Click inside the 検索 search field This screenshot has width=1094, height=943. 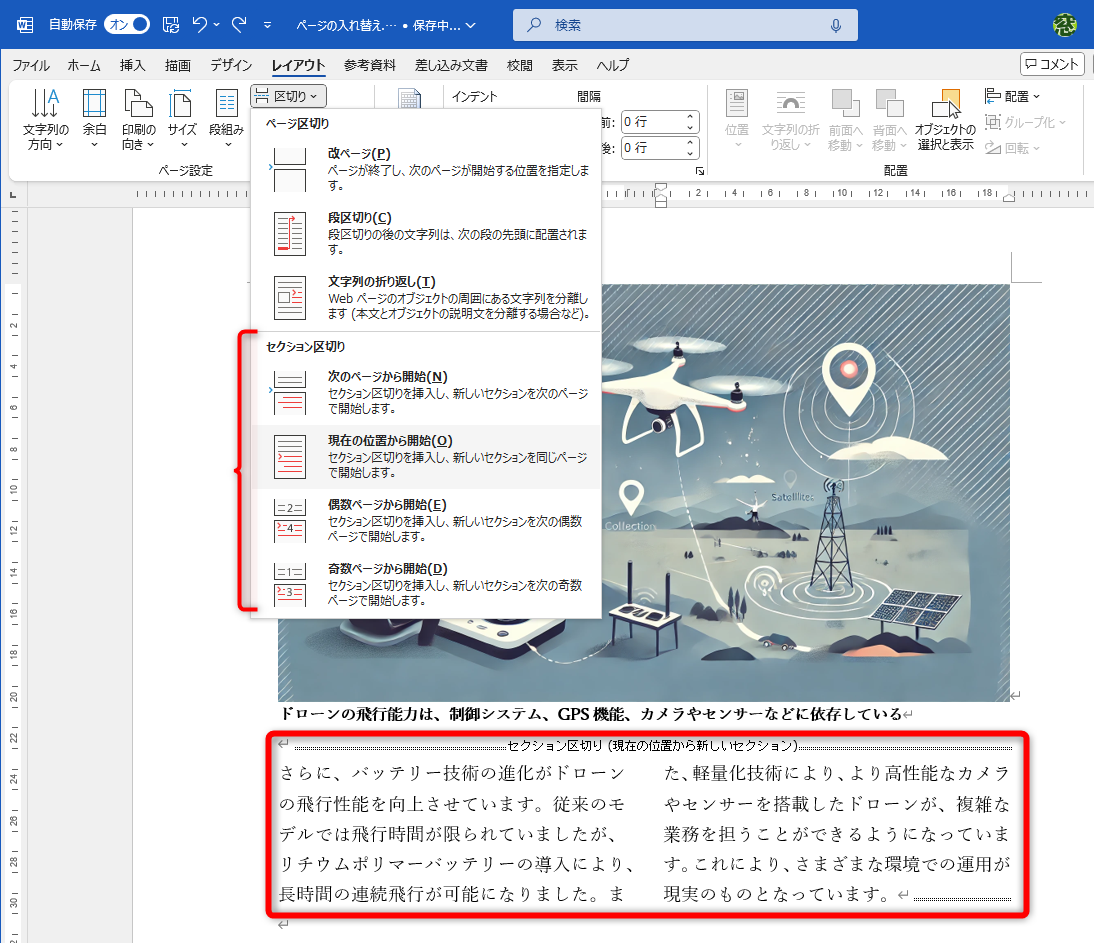coord(685,24)
